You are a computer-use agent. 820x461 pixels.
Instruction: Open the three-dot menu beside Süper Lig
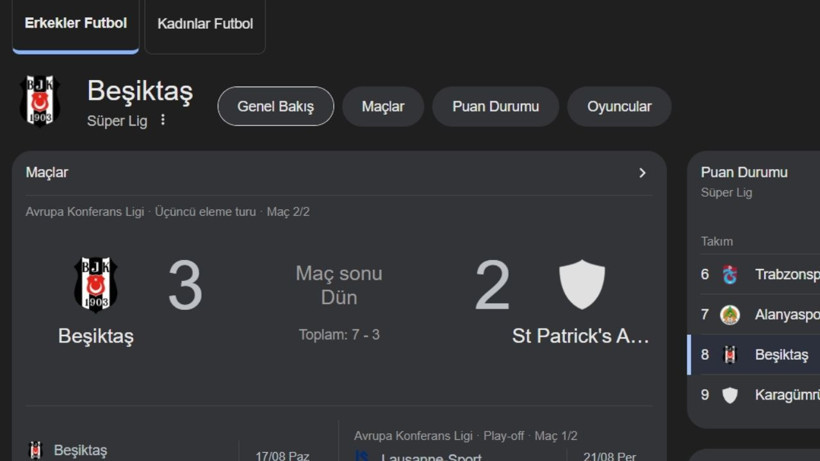[163, 120]
